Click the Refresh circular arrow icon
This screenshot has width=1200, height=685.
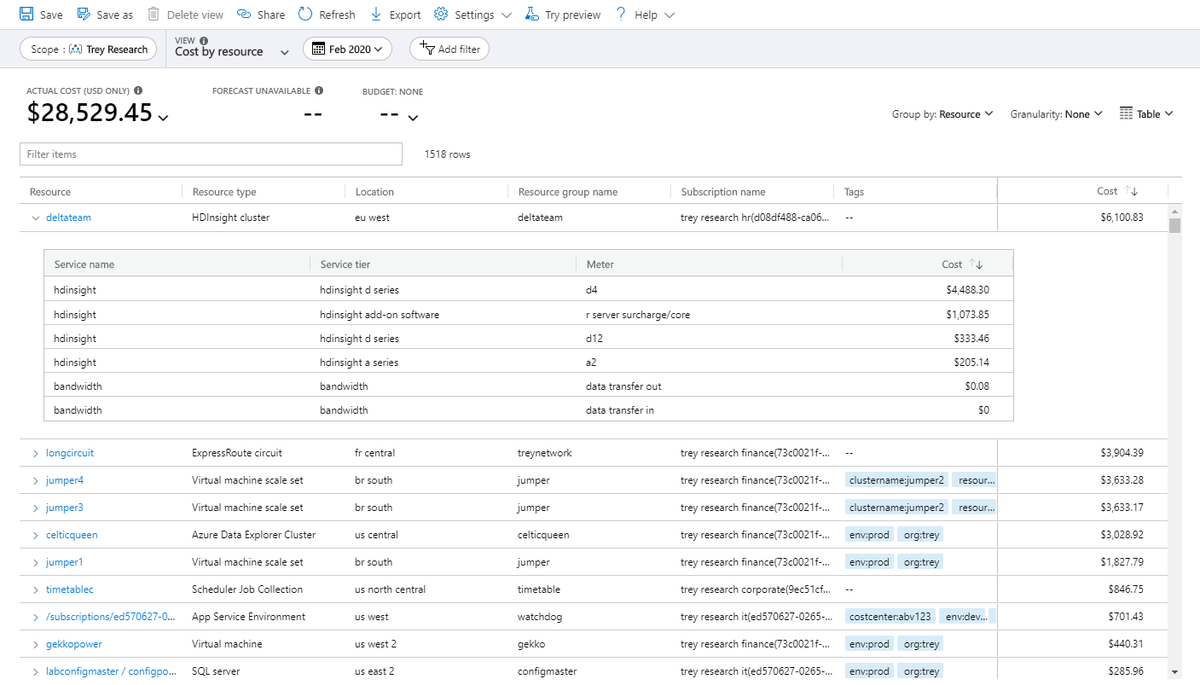coord(306,15)
